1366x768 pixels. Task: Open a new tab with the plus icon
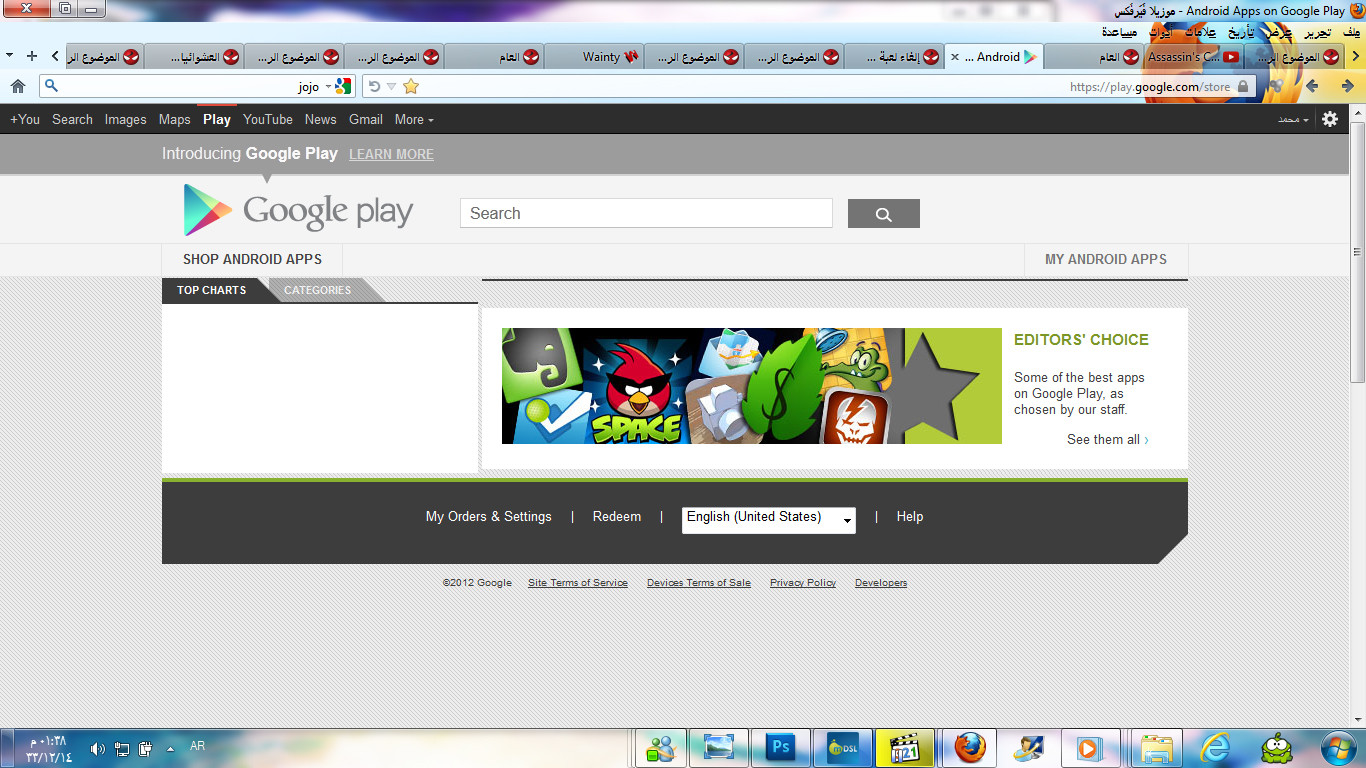coord(32,56)
